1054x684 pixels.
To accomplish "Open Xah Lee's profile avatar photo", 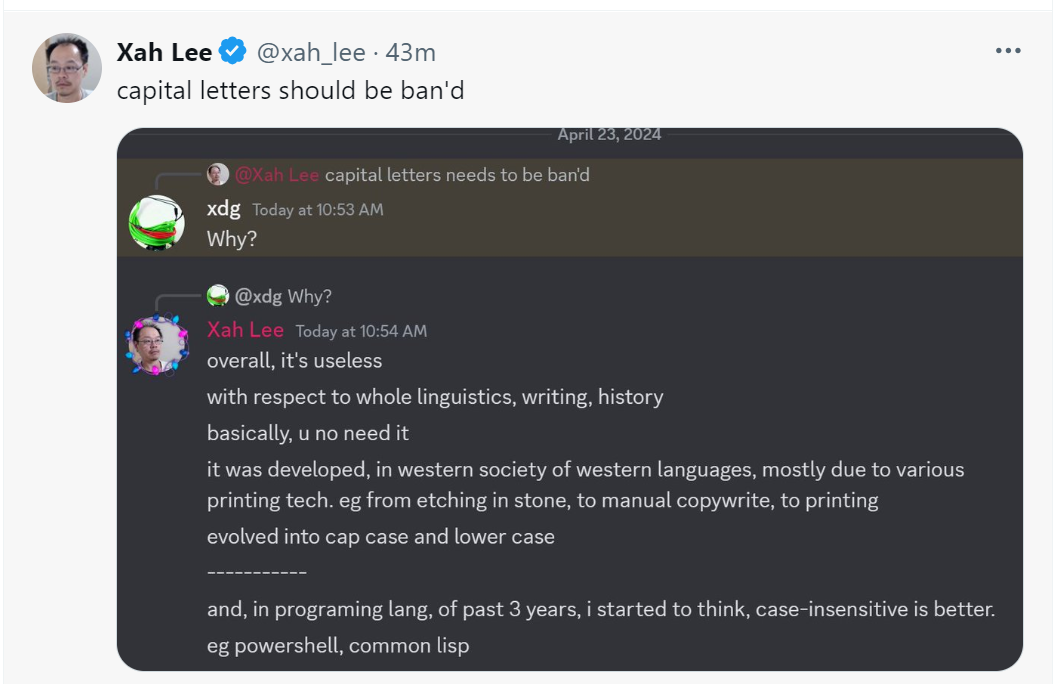I will (x=67, y=68).
